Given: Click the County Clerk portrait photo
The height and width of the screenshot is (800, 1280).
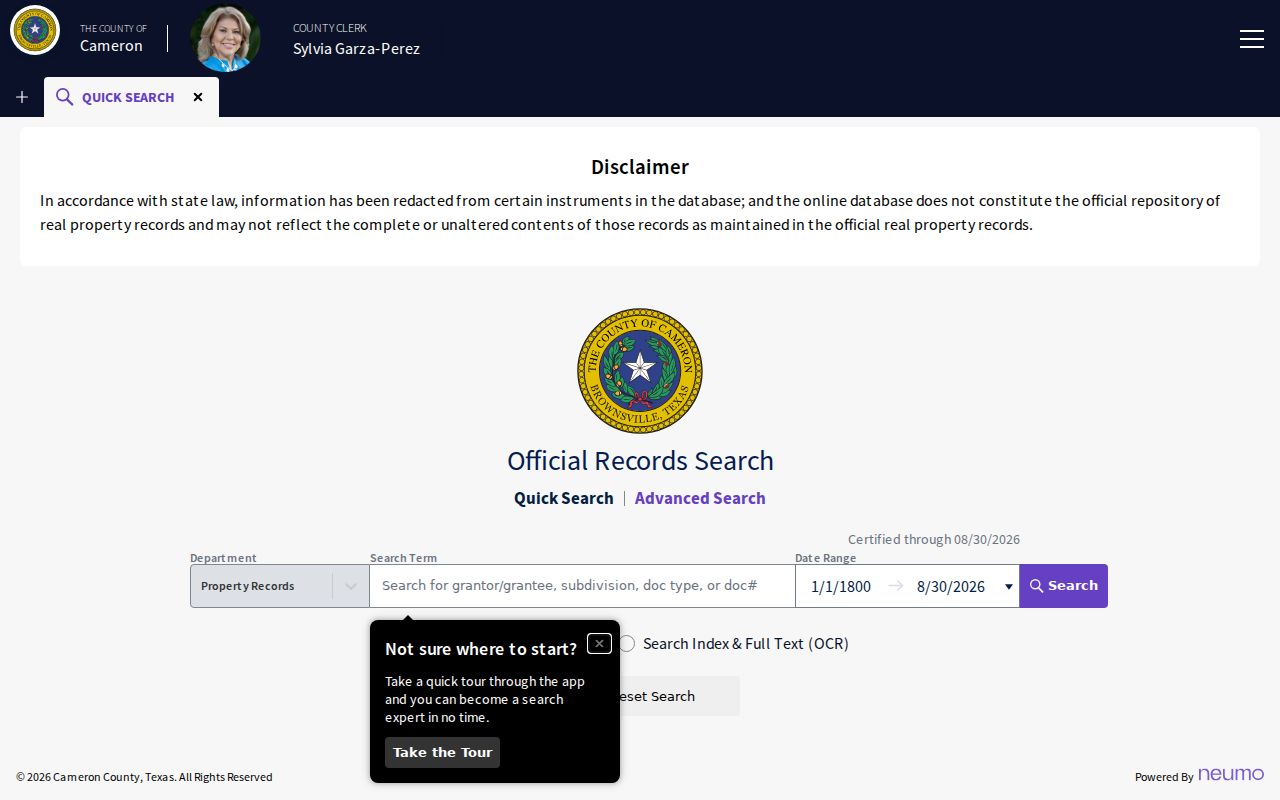Looking at the screenshot, I should pyautogui.click(x=225, y=38).
